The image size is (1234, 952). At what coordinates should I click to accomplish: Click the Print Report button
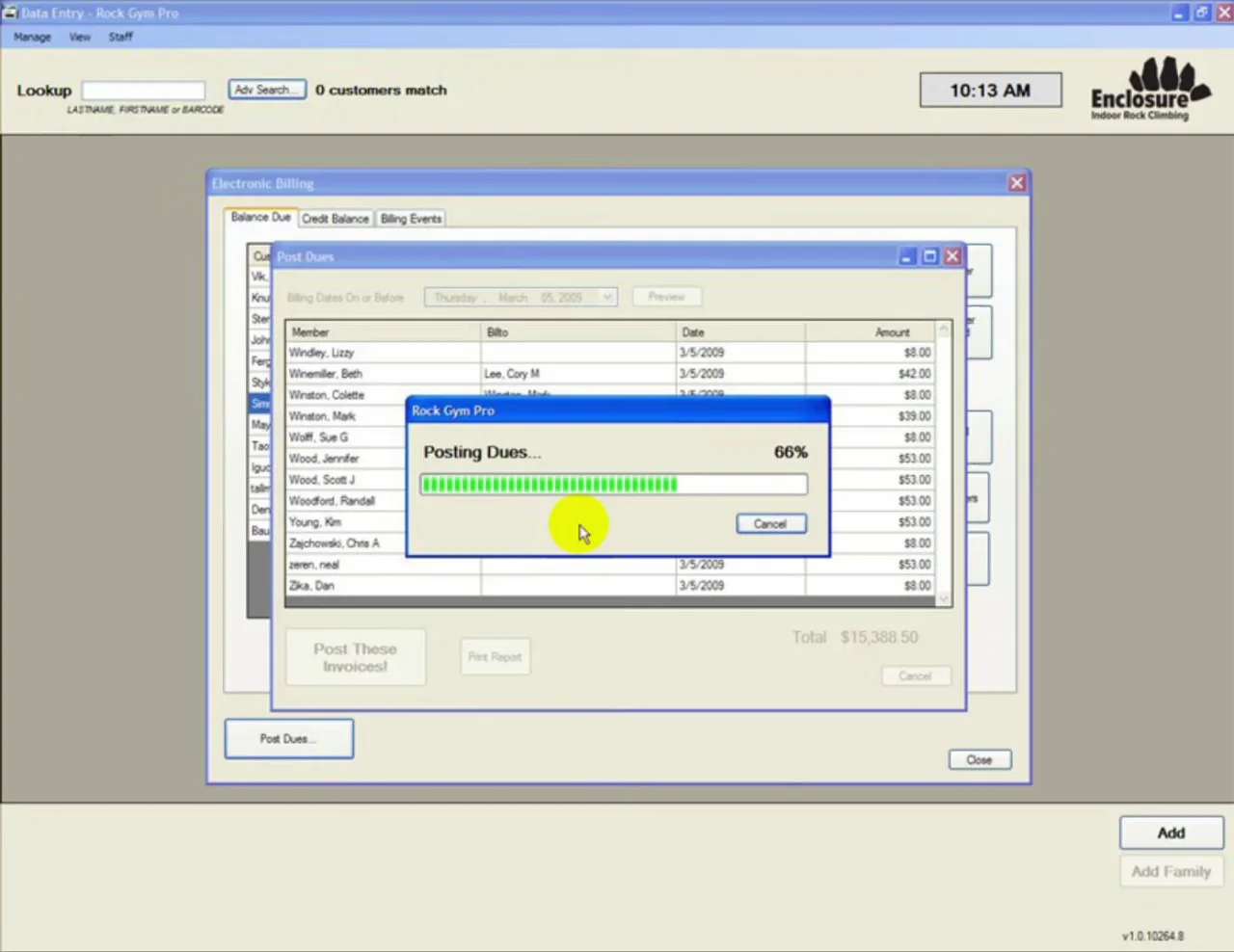[495, 657]
